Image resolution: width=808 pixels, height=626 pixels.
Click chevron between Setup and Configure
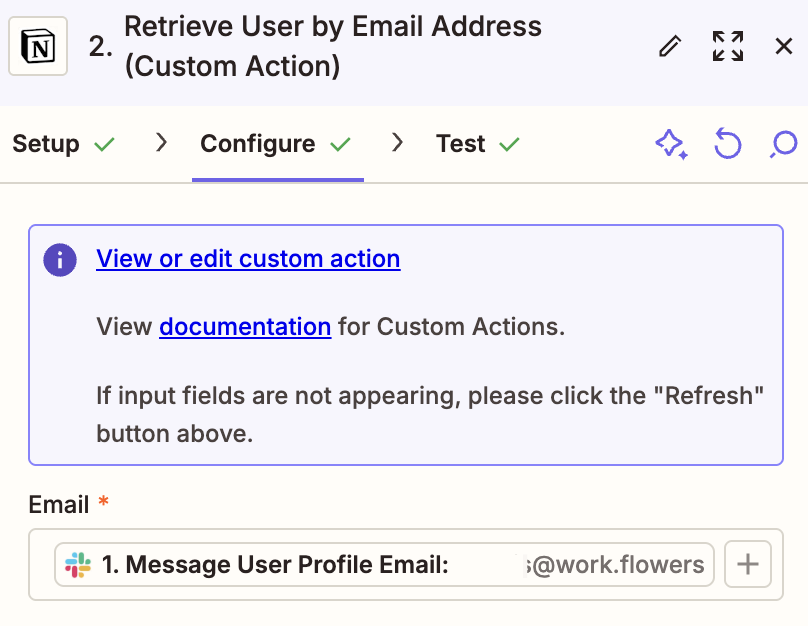[x=161, y=143]
